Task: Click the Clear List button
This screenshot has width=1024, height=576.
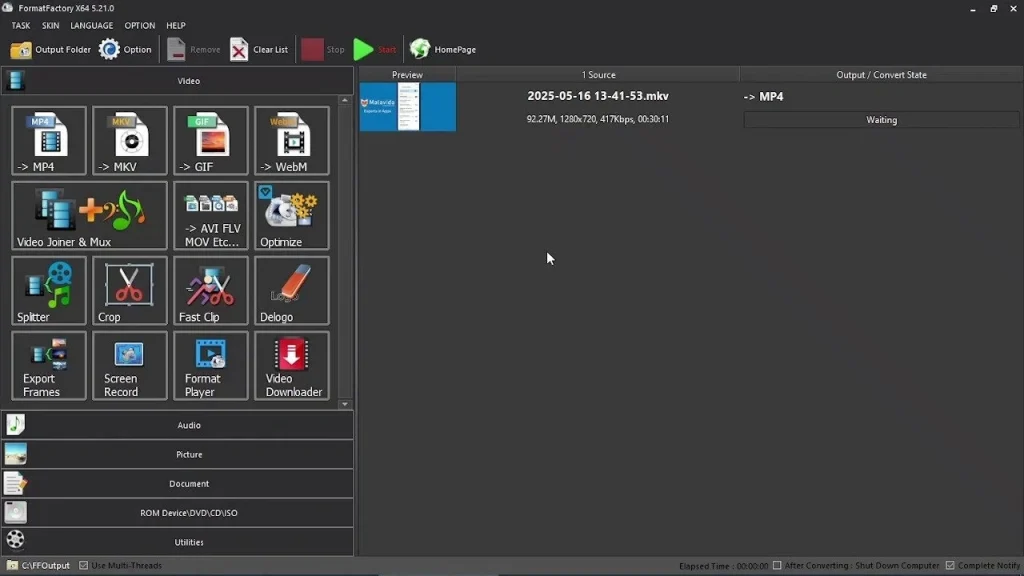Action: tap(259, 48)
